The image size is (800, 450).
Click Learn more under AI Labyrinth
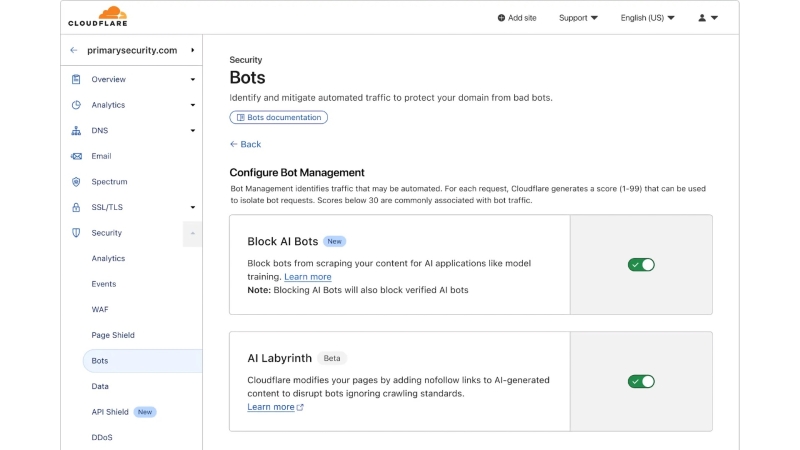[x=272, y=407]
